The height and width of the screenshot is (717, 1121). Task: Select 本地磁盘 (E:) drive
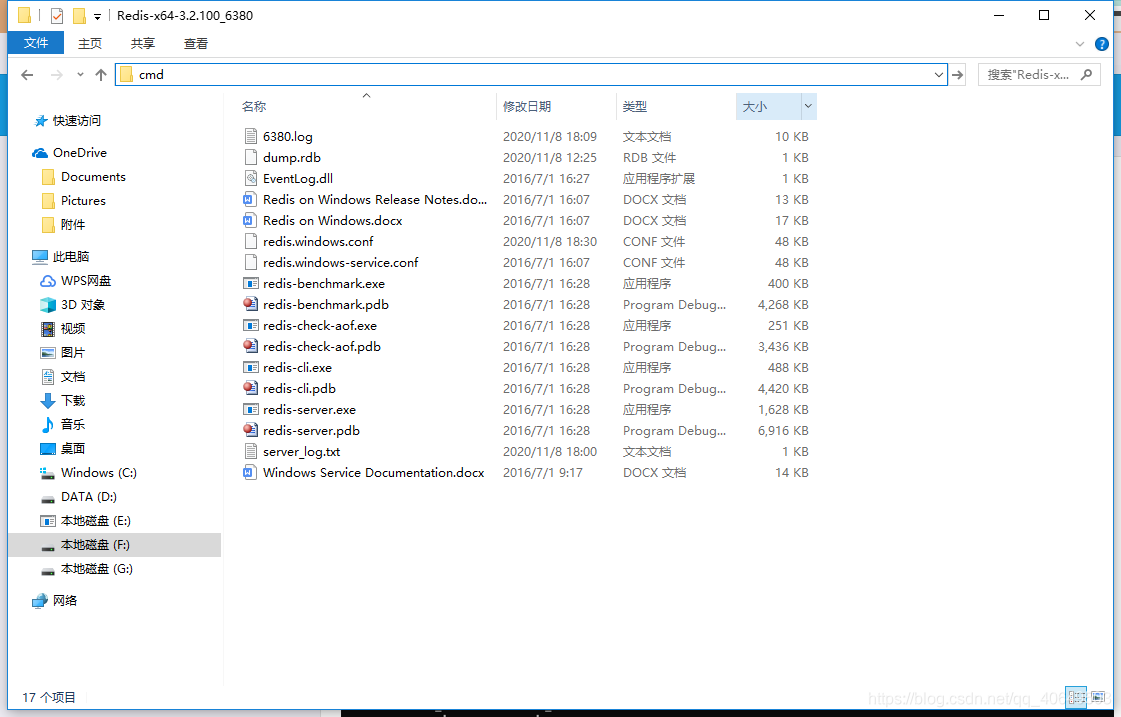pyautogui.click(x=96, y=520)
